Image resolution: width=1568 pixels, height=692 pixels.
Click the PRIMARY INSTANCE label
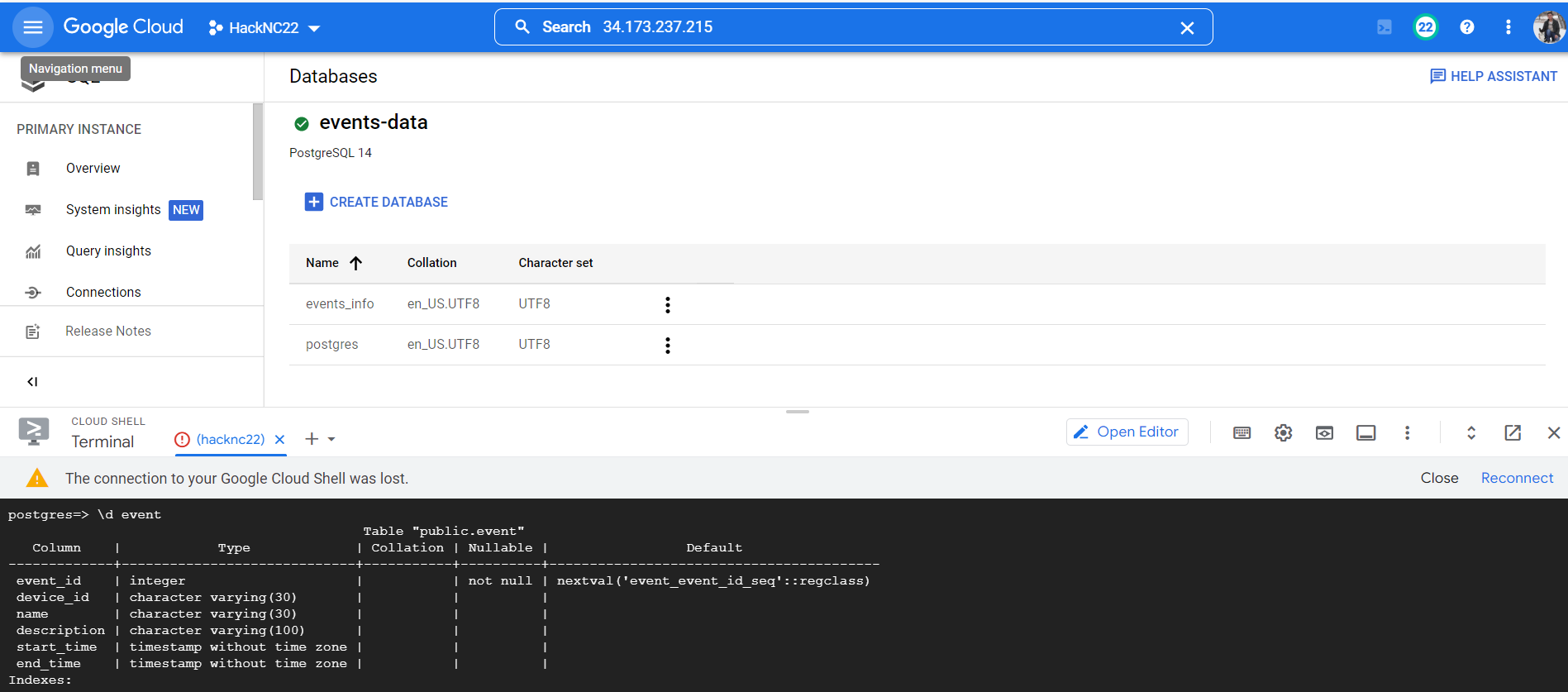click(x=79, y=129)
